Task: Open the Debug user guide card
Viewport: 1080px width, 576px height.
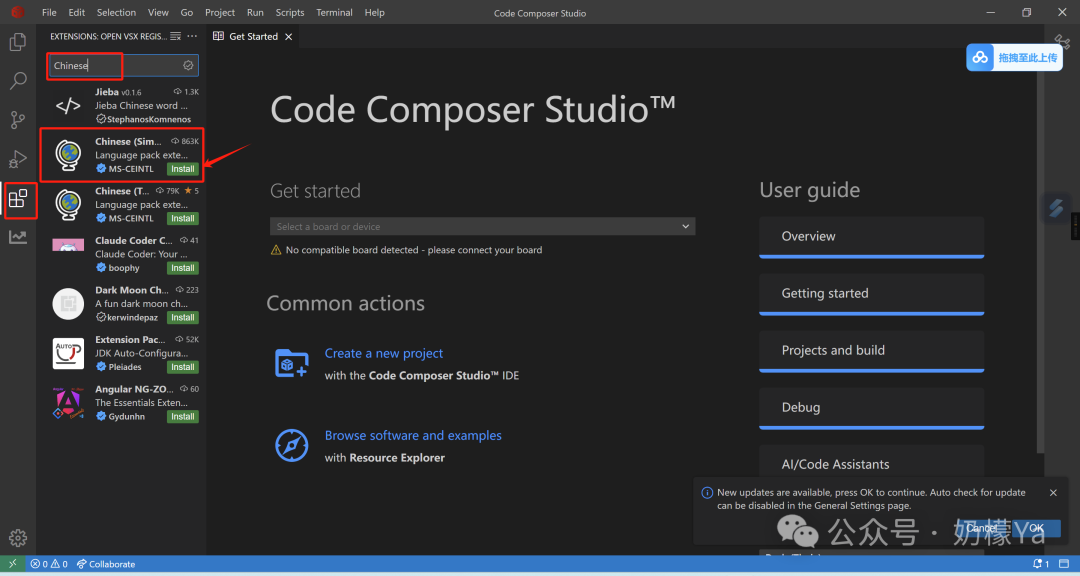Action: 871,409
